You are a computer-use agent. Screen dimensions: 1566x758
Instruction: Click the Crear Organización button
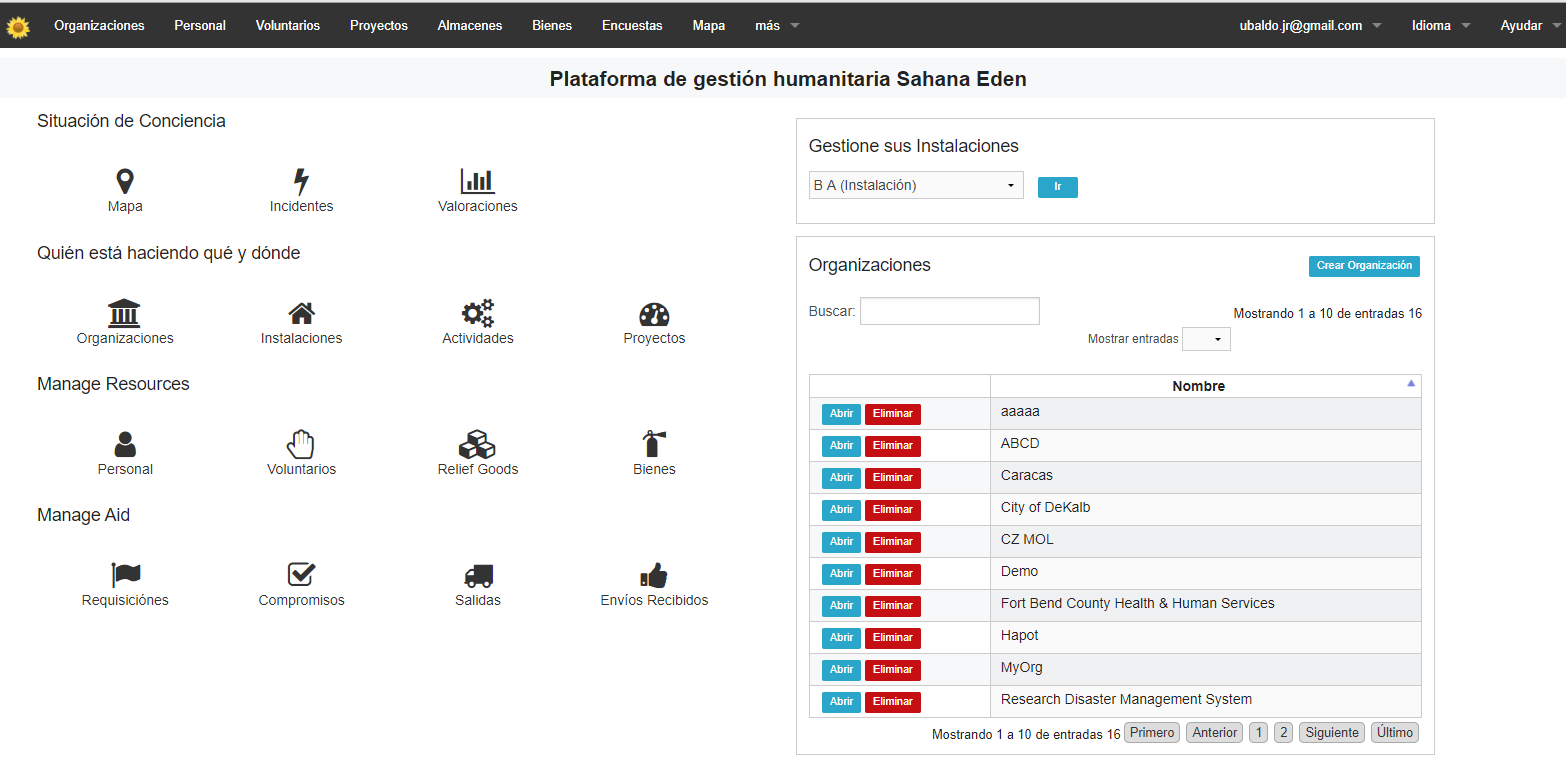[1364, 266]
